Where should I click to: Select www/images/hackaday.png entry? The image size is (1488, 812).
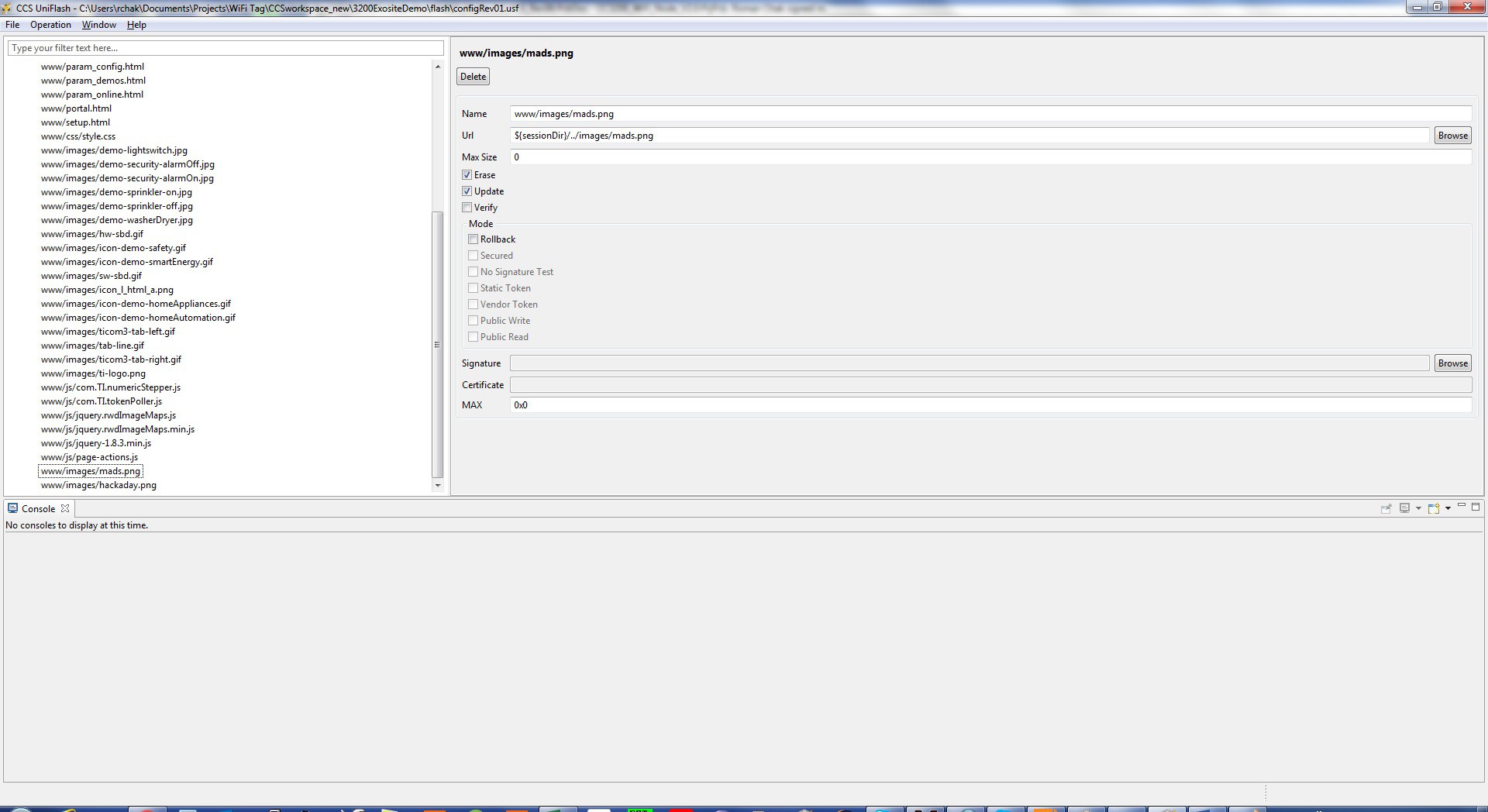(x=98, y=485)
